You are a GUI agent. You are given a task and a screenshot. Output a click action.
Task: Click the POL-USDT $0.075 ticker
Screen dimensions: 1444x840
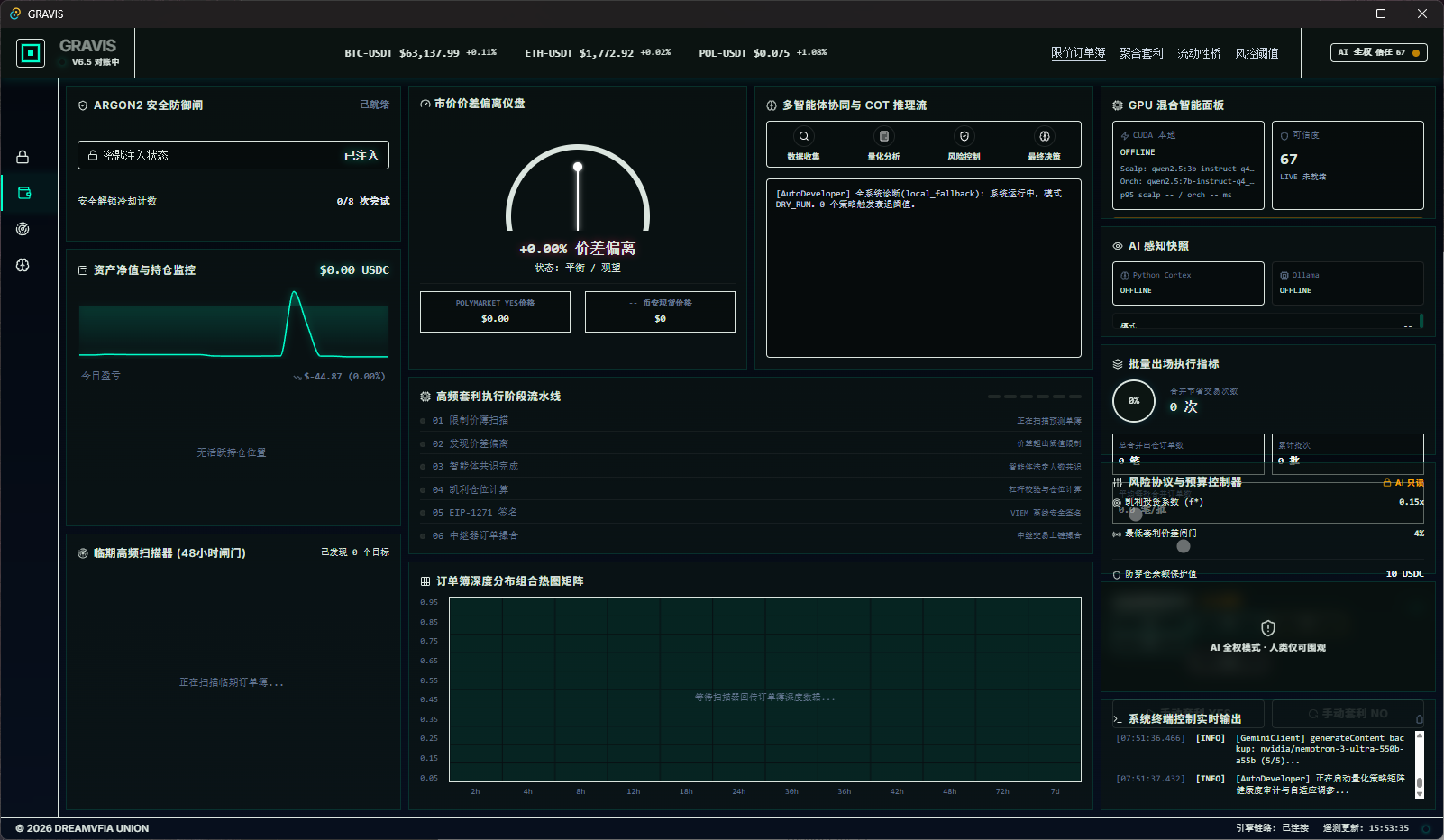[x=763, y=53]
